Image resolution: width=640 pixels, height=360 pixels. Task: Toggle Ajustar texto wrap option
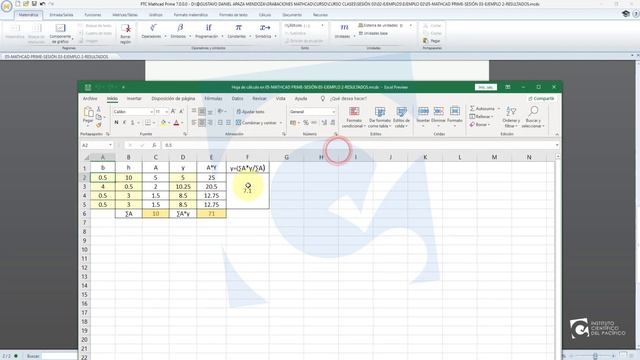click(250, 111)
